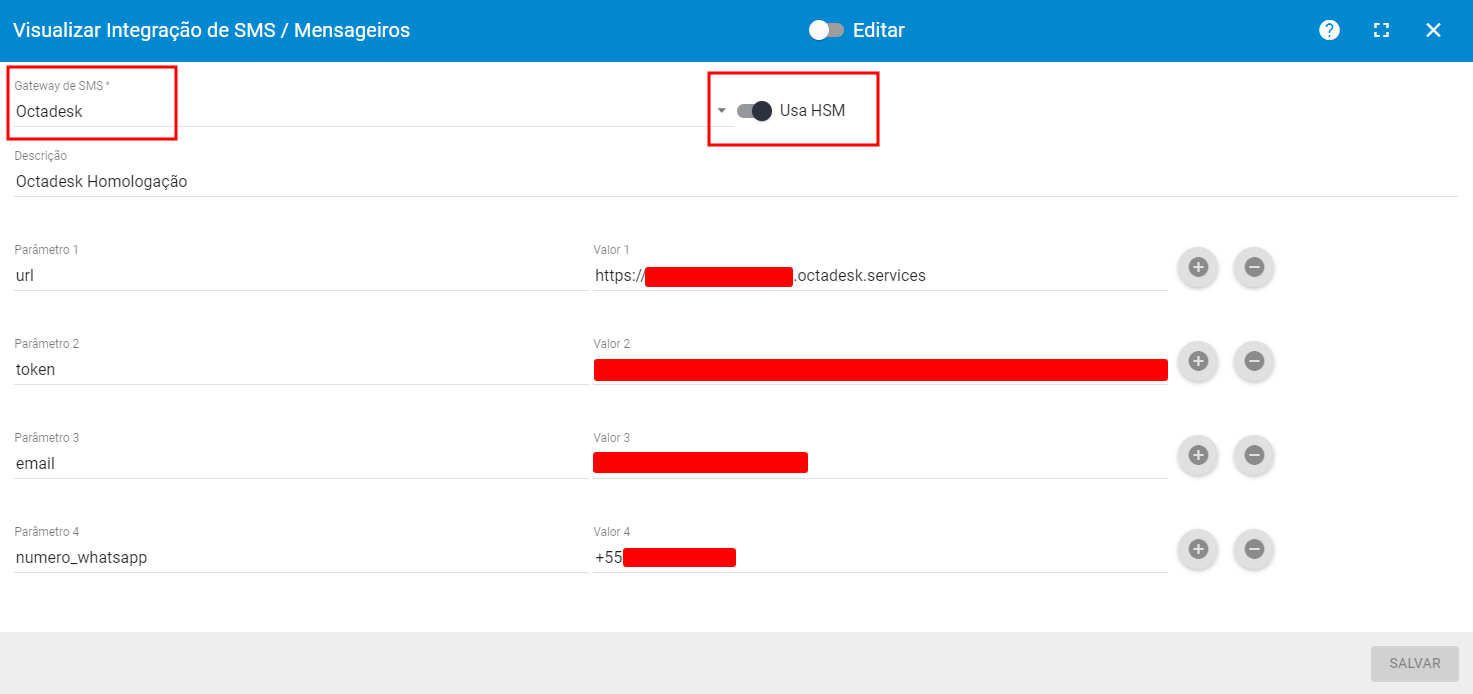This screenshot has height=694, width=1473.
Task: Click the Valor 3 email value field
Action: tap(880, 464)
